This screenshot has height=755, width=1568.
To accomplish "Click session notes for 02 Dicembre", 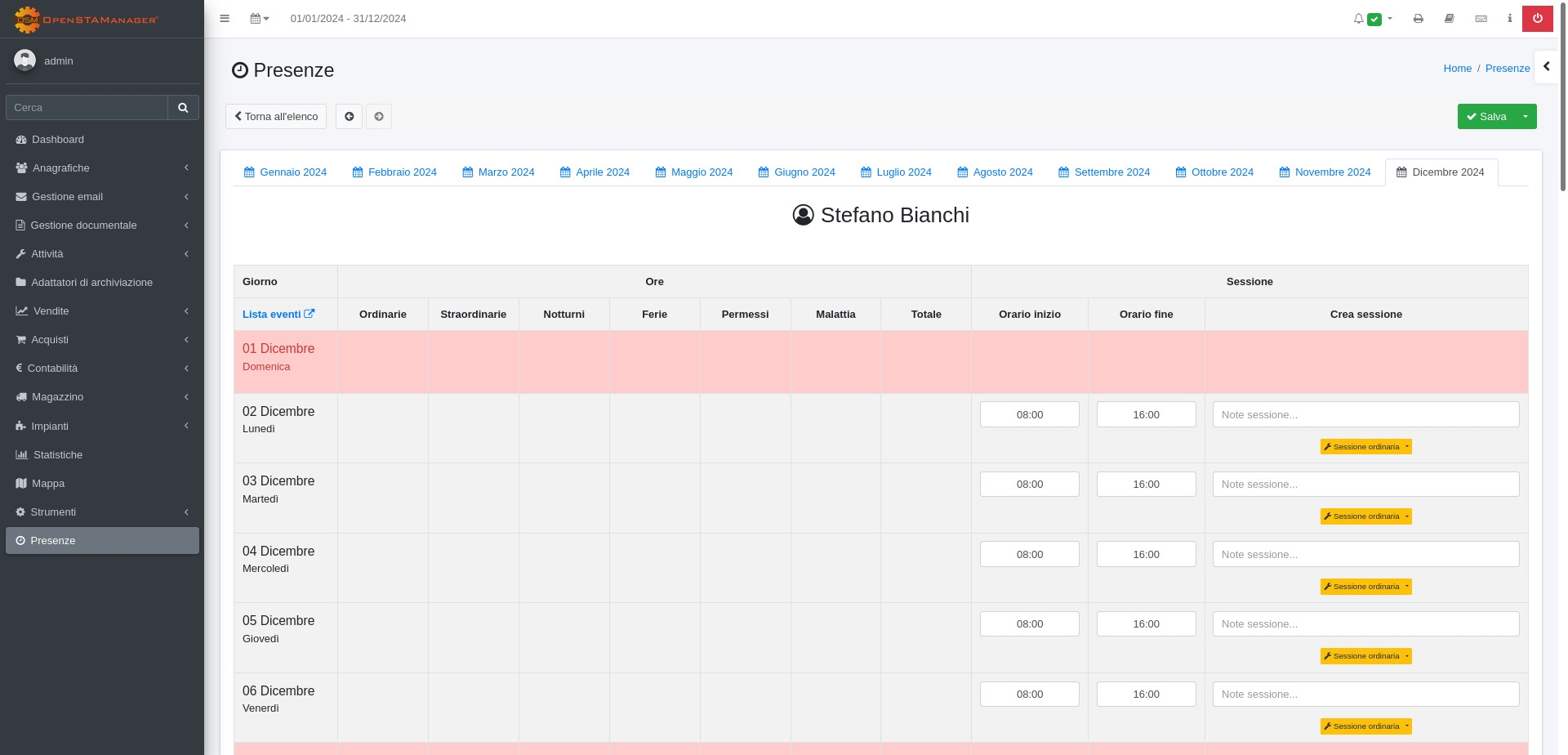I will 1365,414.
